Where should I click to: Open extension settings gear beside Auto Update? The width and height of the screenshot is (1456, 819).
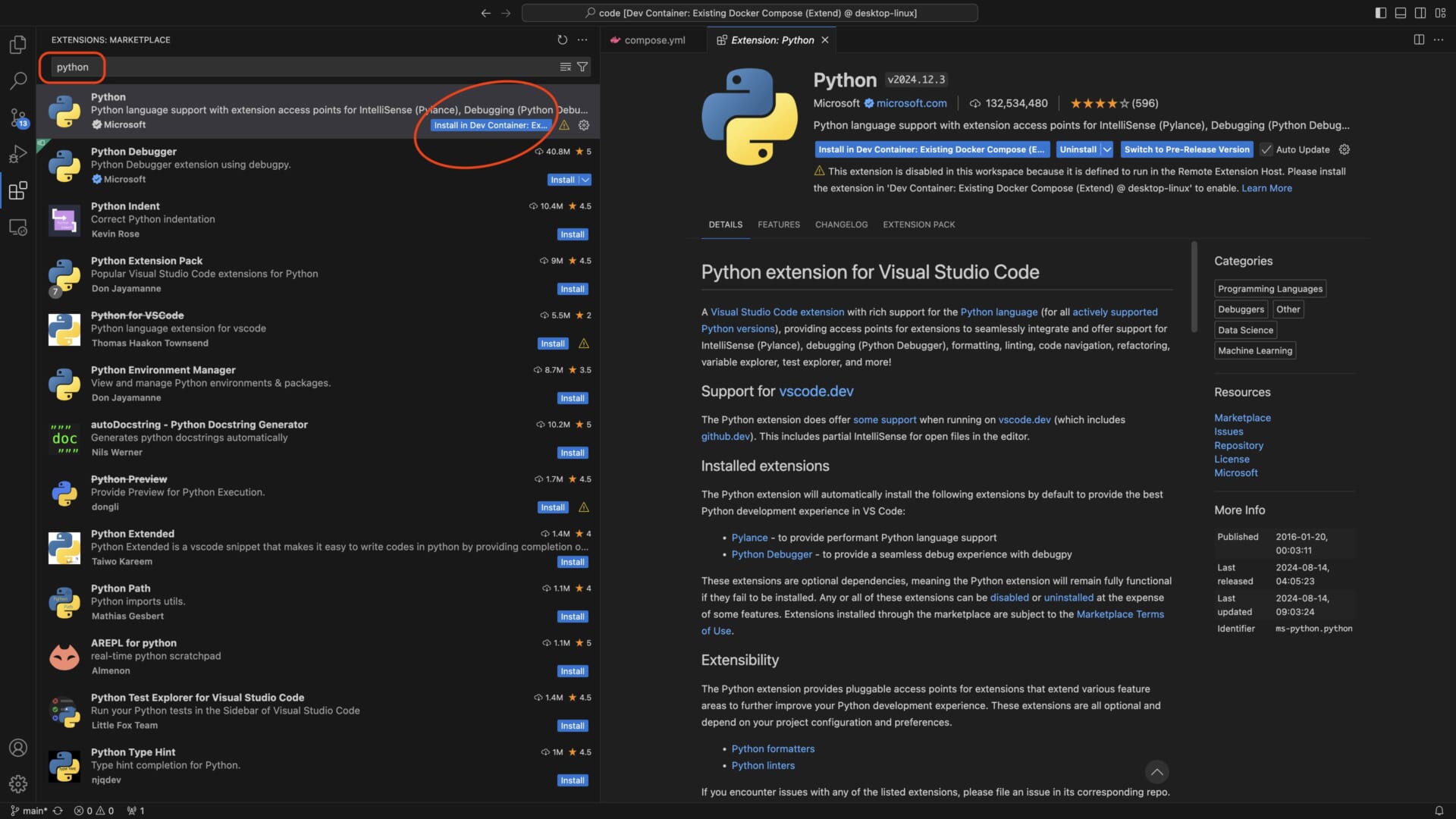tap(1345, 149)
